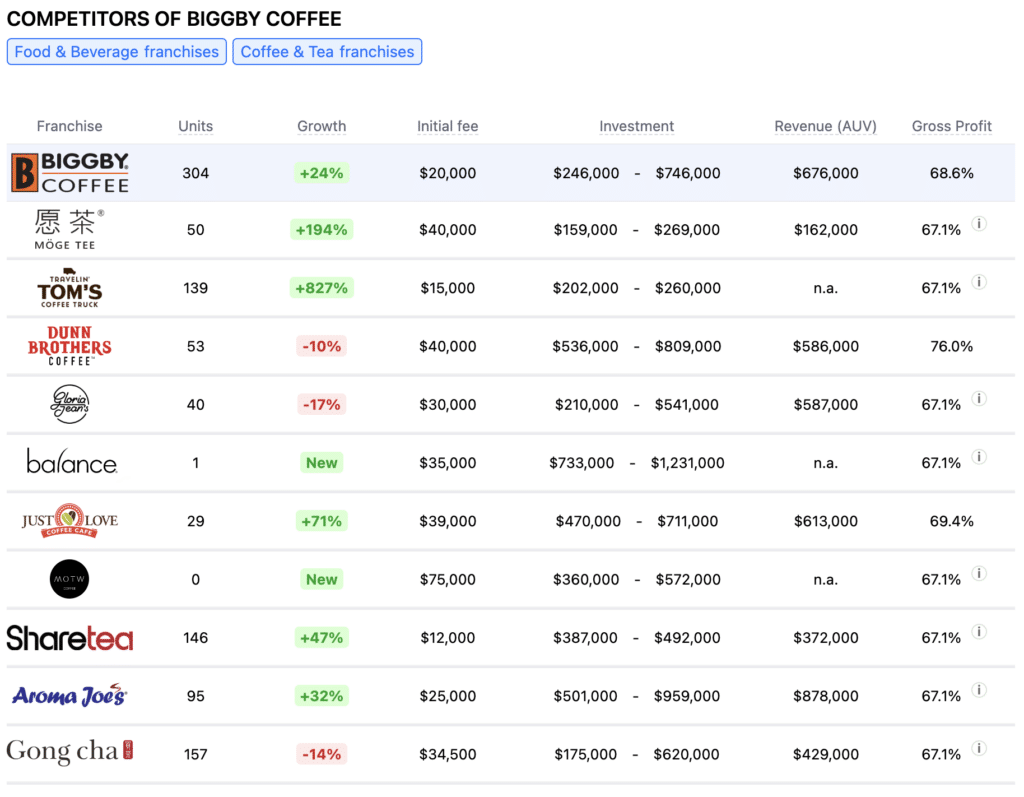Click the Growth column header
Screen dimensions: 1024x797
coord(321,126)
